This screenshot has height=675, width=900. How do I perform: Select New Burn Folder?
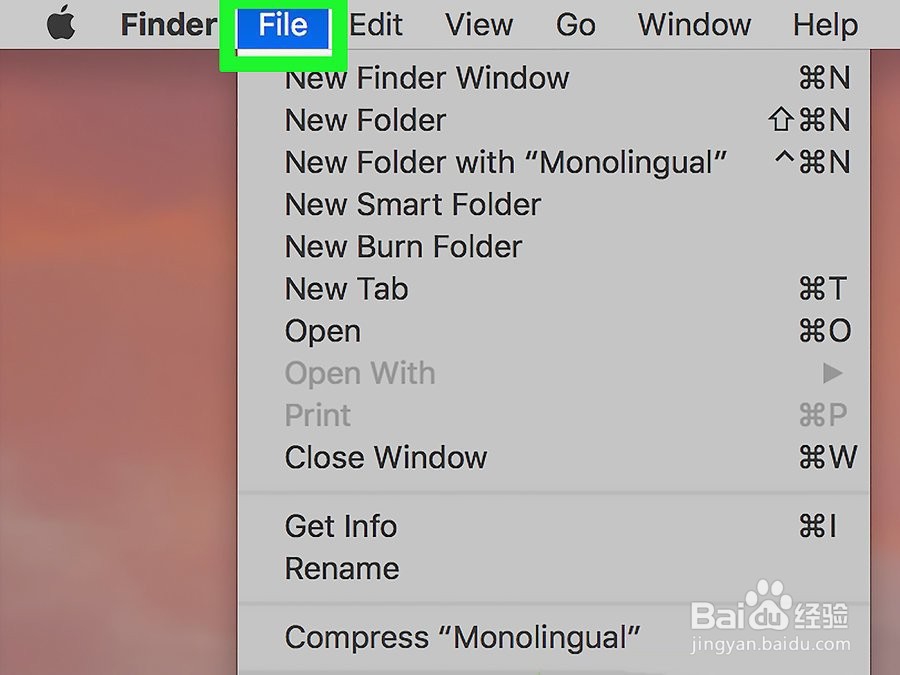pos(404,246)
